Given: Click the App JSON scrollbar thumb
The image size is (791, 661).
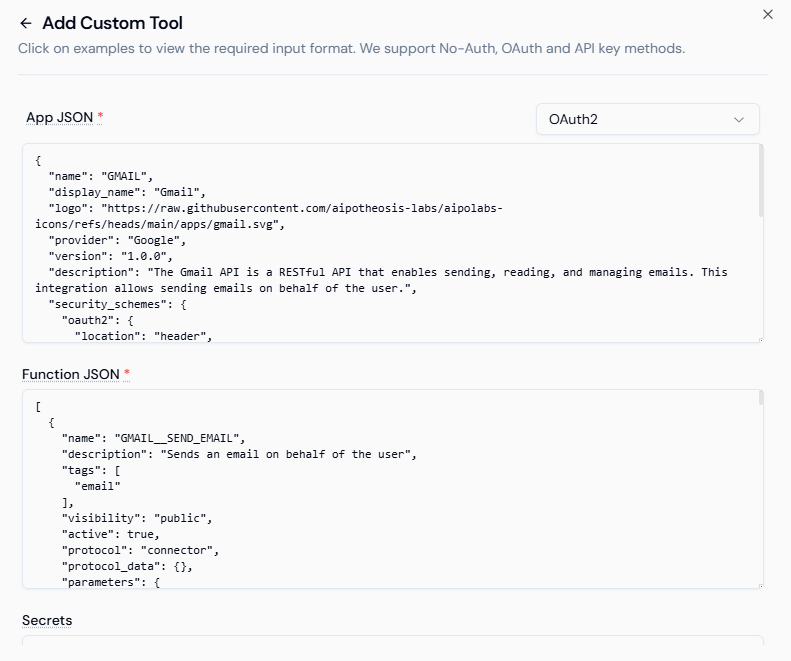Looking at the screenshot, I should click(761, 181).
